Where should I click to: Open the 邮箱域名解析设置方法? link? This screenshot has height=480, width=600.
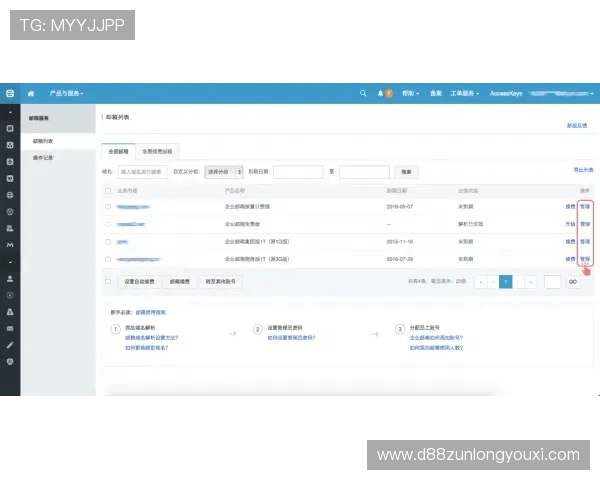[x=152, y=338]
